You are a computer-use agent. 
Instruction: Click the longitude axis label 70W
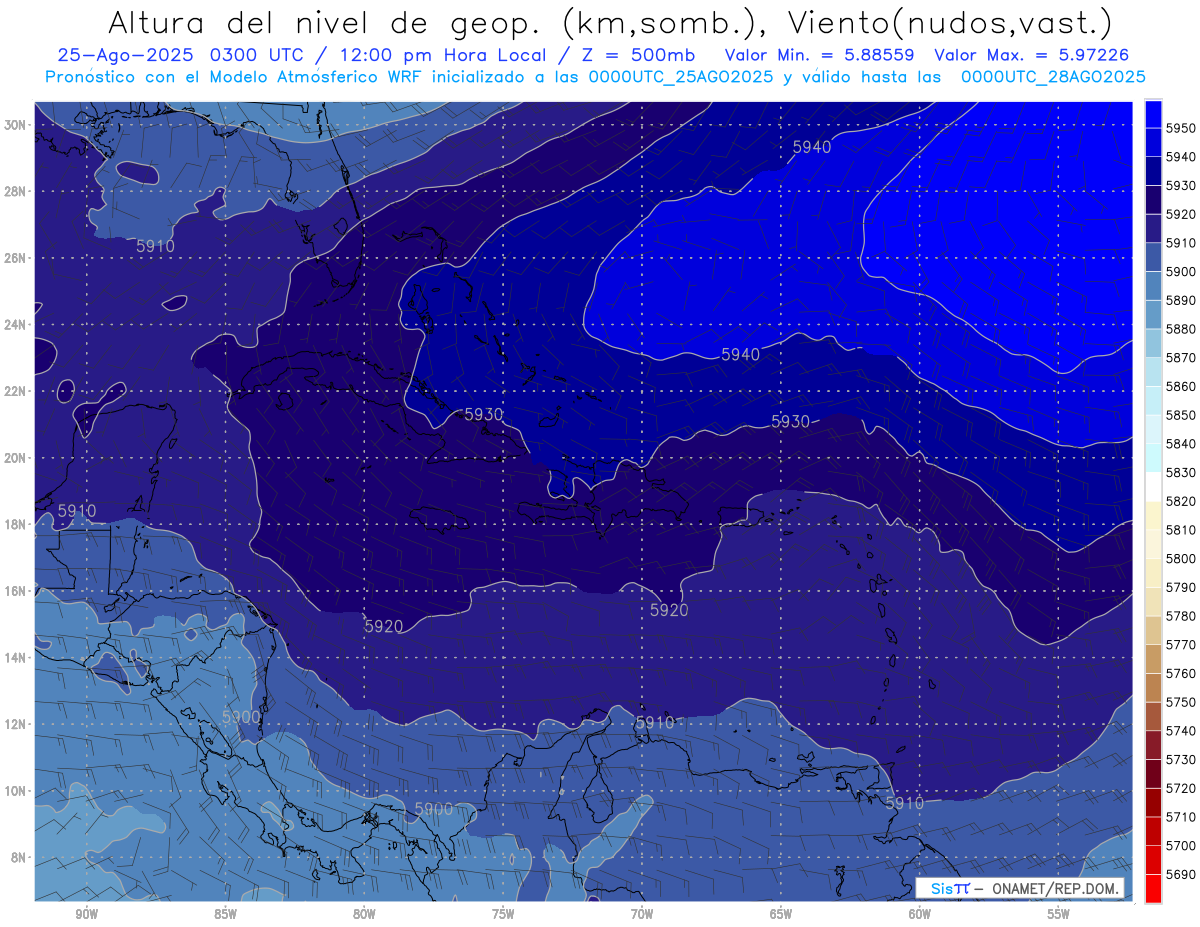642,914
